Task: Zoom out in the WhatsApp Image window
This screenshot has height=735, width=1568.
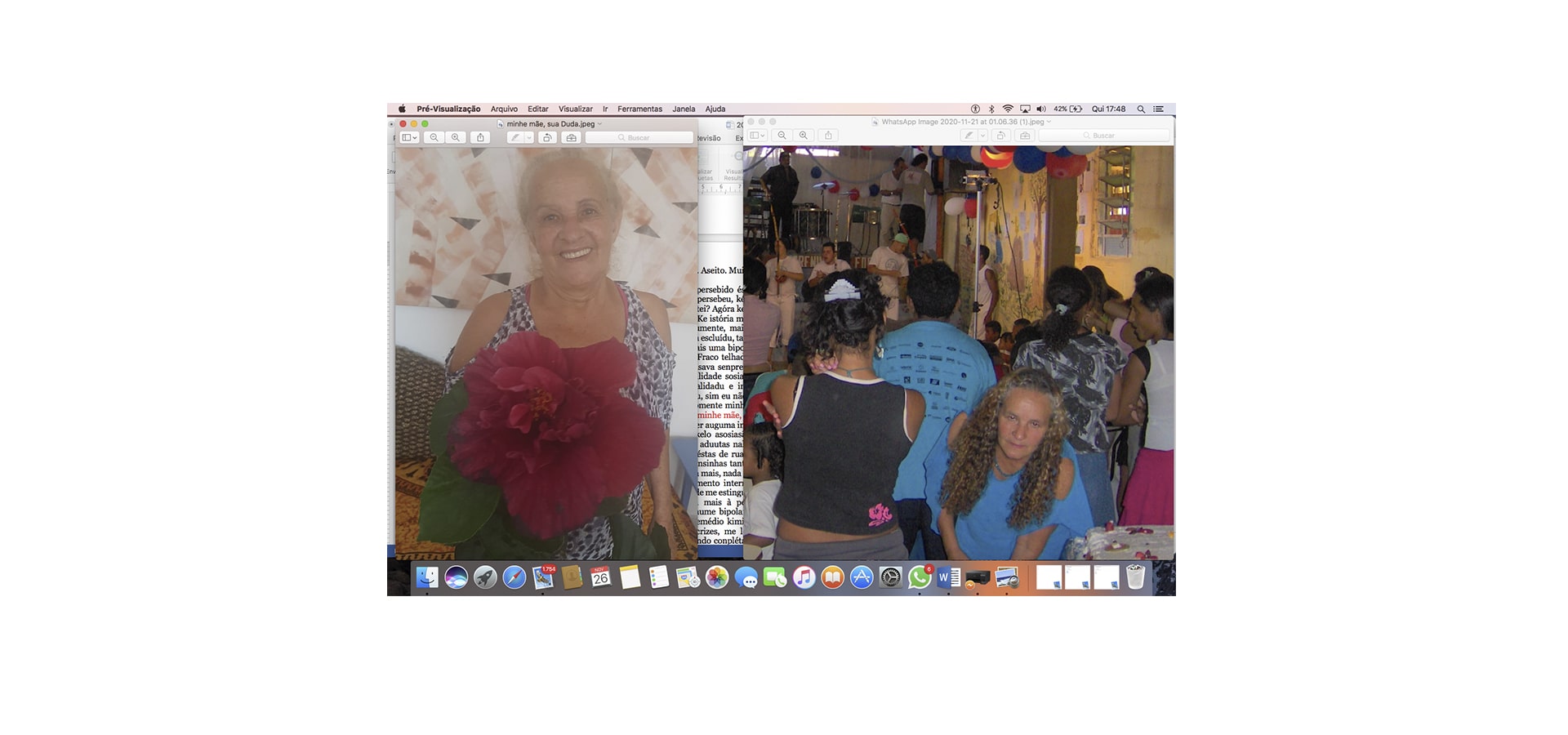Action: [x=782, y=136]
